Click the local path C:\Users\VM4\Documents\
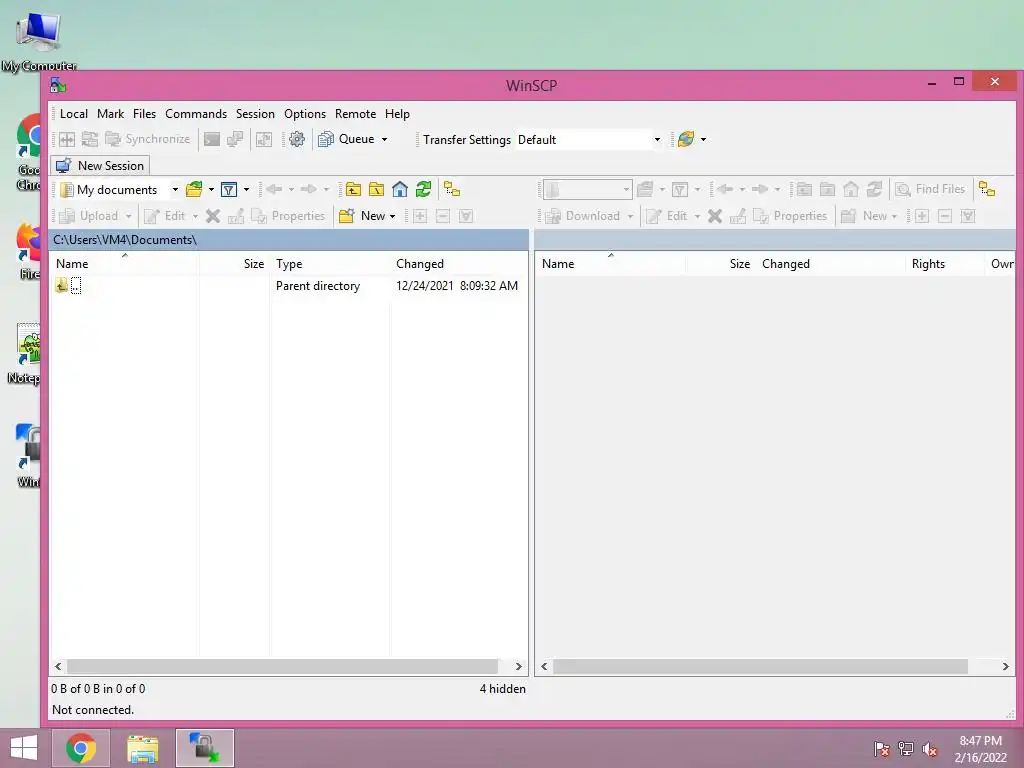1024x768 pixels. click(125, 240)
